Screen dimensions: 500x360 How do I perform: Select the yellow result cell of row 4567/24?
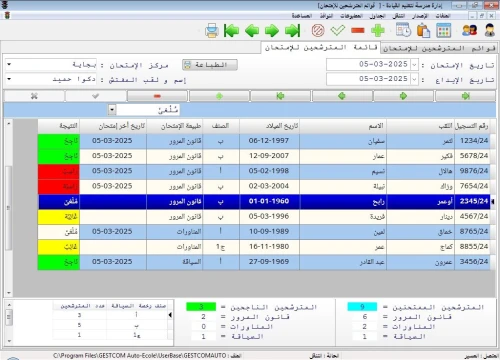point(59,217)
